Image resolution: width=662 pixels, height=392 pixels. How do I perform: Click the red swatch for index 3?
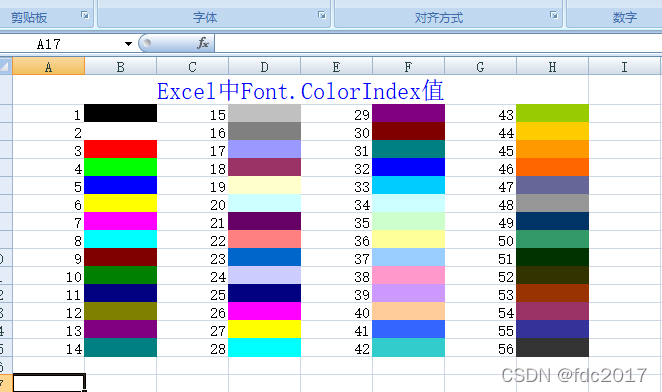(121, 149)
